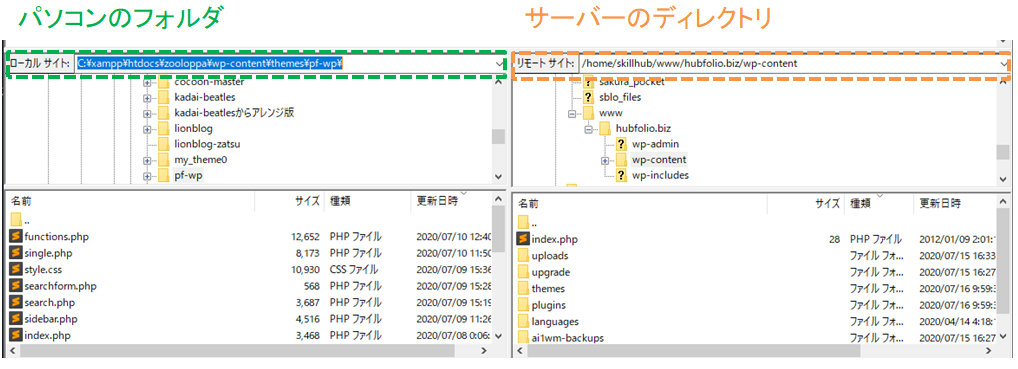This screenshot has height=369, width=1018.
Task: Click the plugins folder icon
Action: (x=523, y=305)
